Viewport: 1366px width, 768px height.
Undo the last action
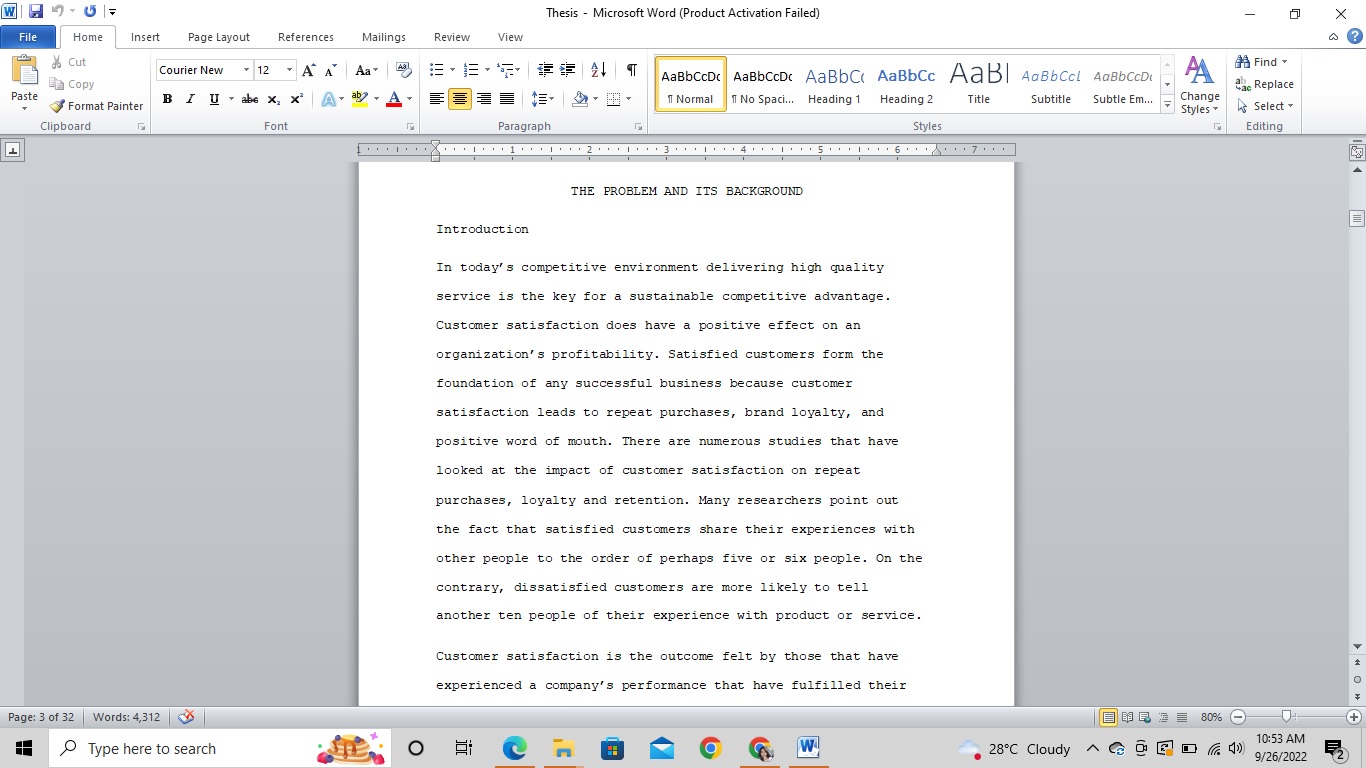[x=57, y=12]
